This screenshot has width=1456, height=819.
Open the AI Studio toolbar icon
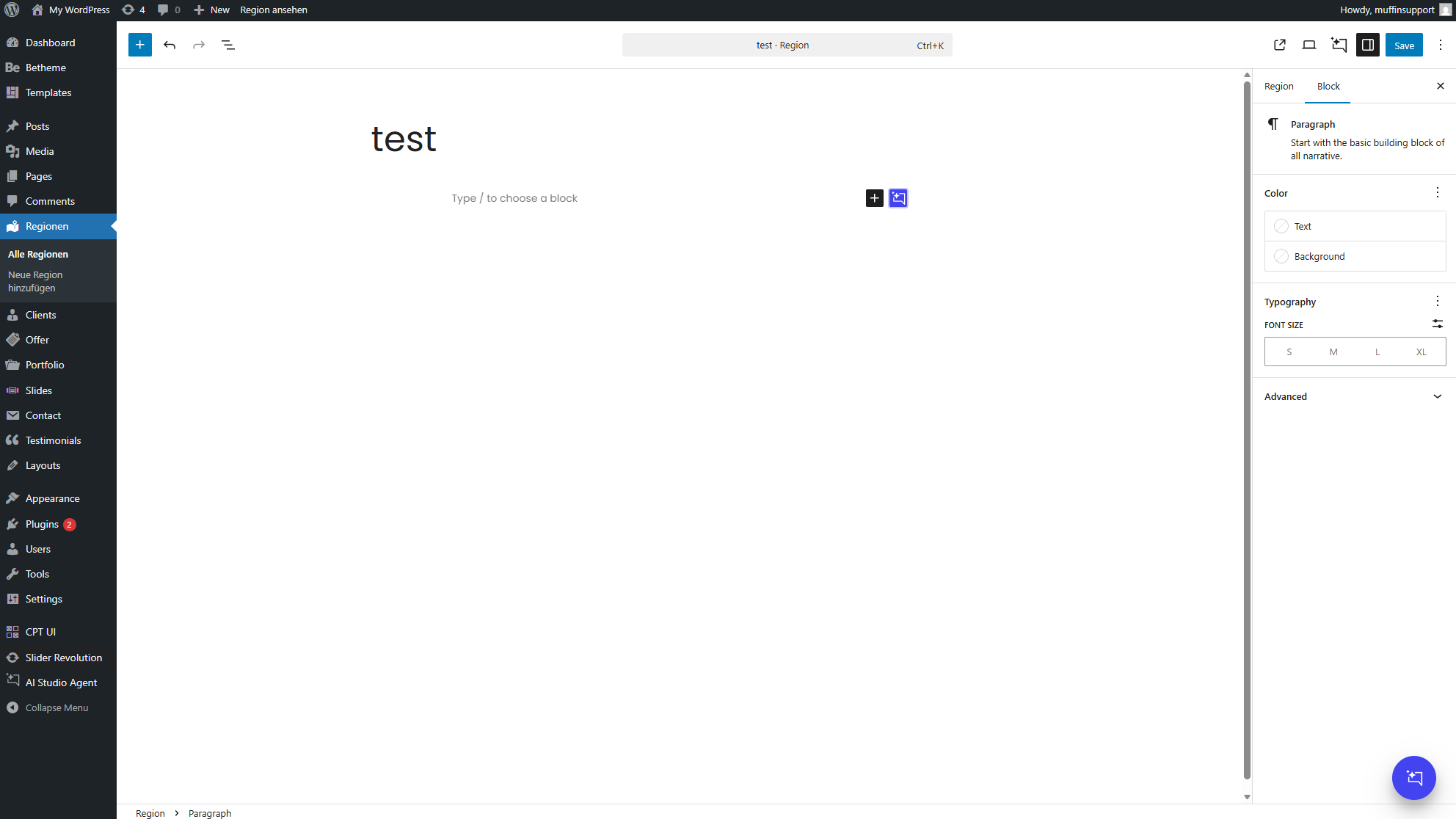coord(1339,45)
